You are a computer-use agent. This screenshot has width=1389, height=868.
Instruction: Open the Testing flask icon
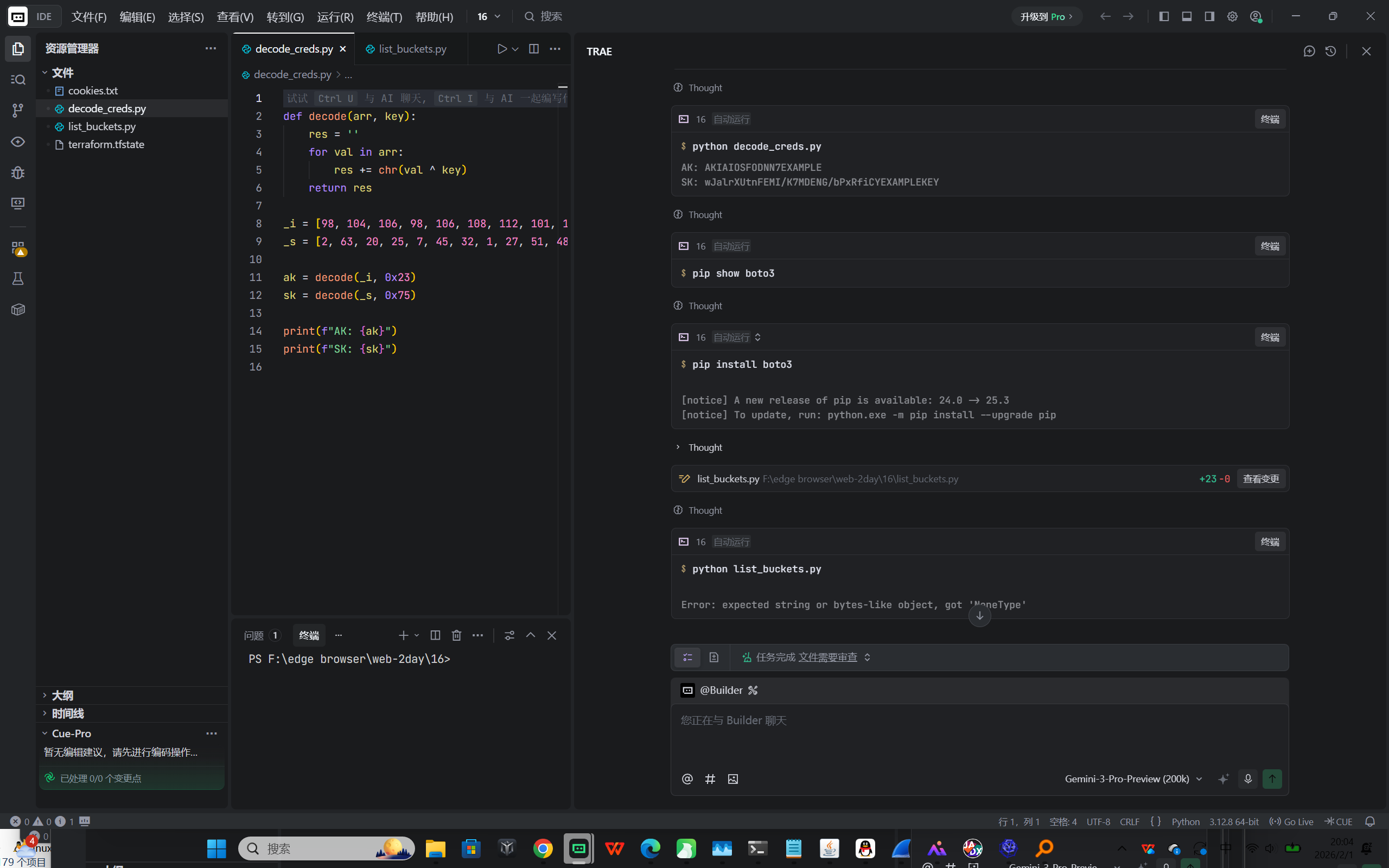click(x=18, y=278)
